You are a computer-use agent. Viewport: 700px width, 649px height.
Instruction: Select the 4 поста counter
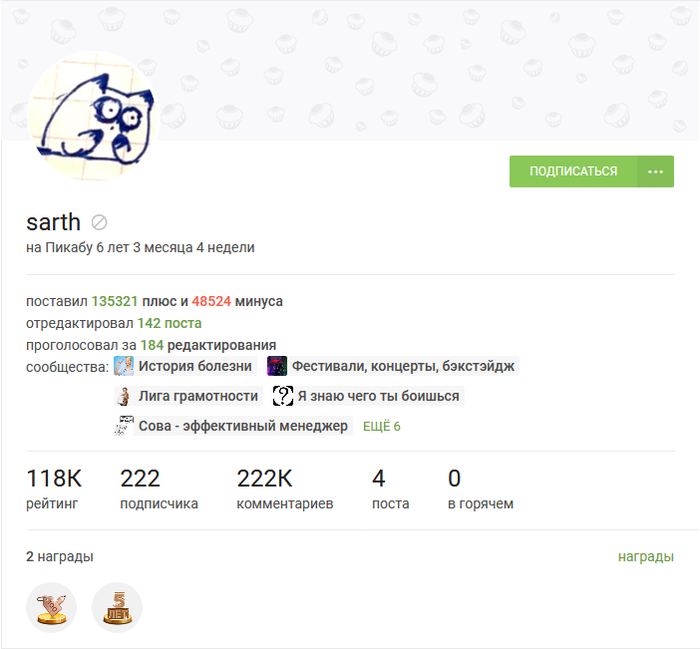(390, 489)
